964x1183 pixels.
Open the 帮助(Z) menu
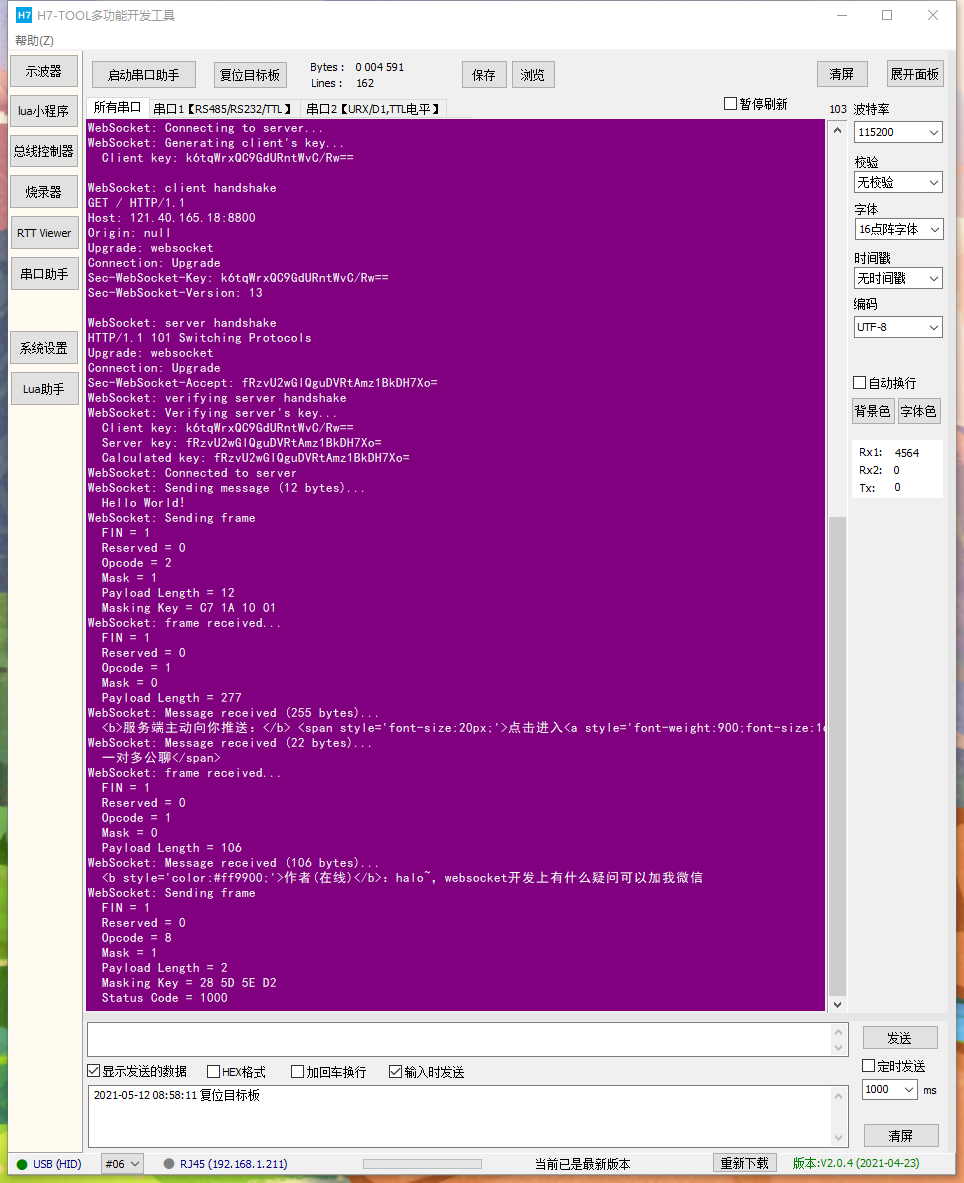coord(35,40)
